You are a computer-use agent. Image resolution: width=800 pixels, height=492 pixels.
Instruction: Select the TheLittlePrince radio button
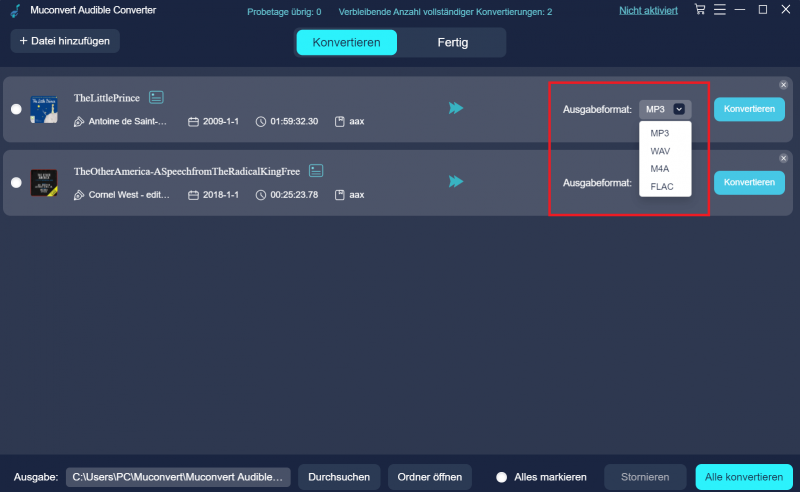pyautogui.click(x=16, y=109)
